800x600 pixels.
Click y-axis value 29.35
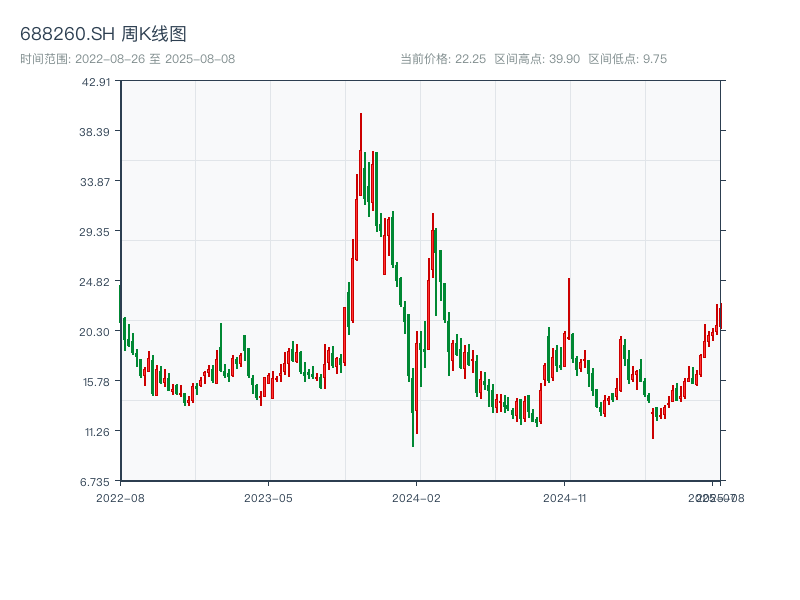click(x=94, y=232)
